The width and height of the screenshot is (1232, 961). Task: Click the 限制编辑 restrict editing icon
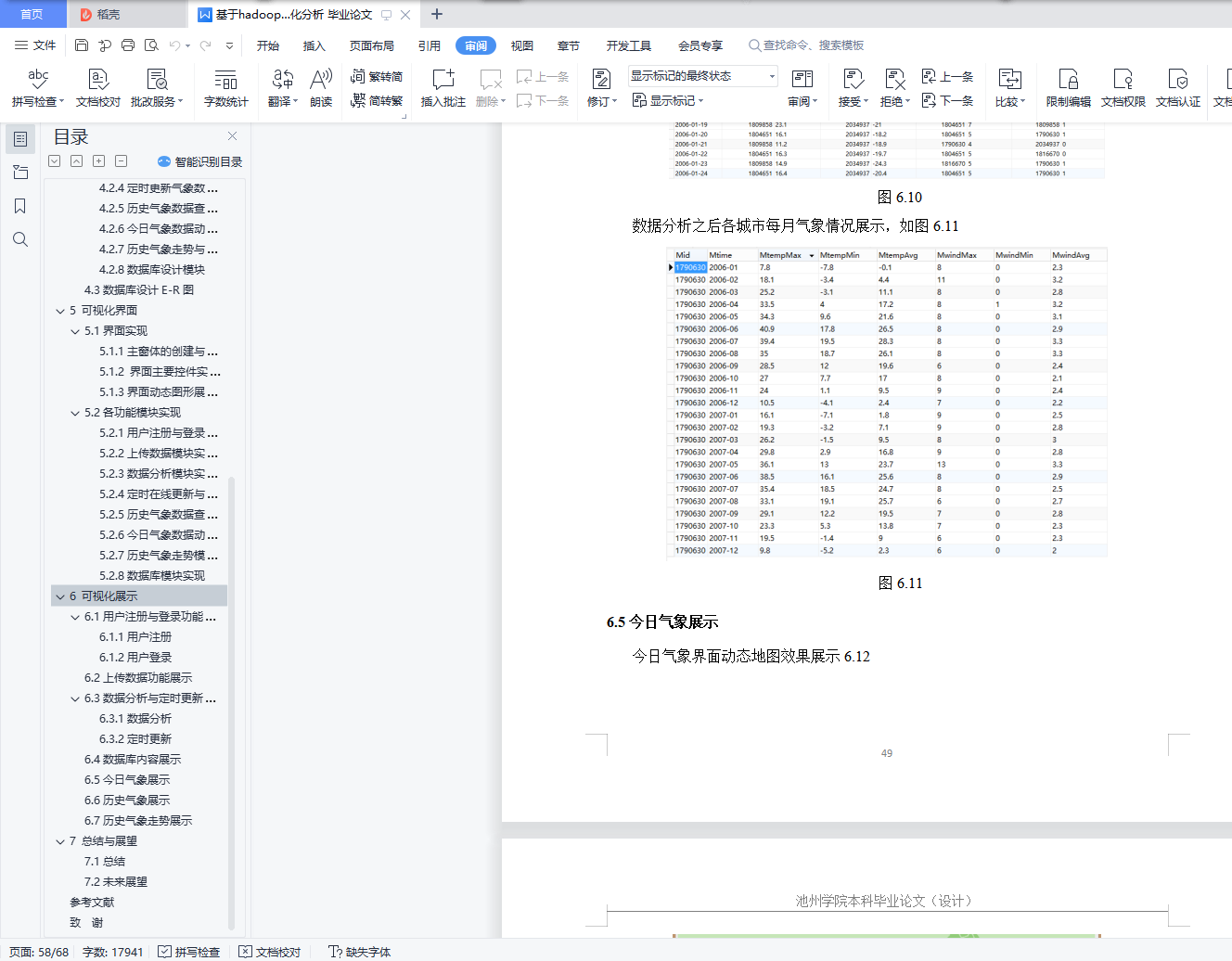pos(1069,88)
